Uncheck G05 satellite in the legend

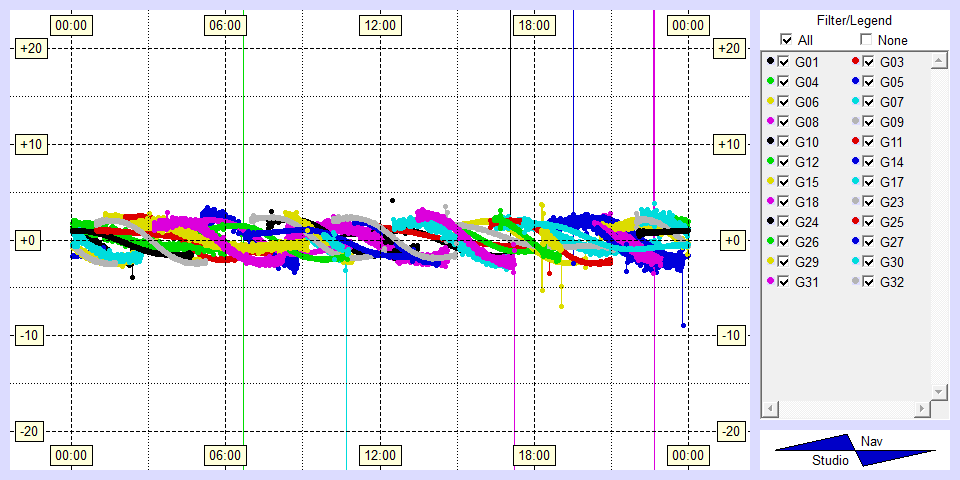click(x=869, y=82)
